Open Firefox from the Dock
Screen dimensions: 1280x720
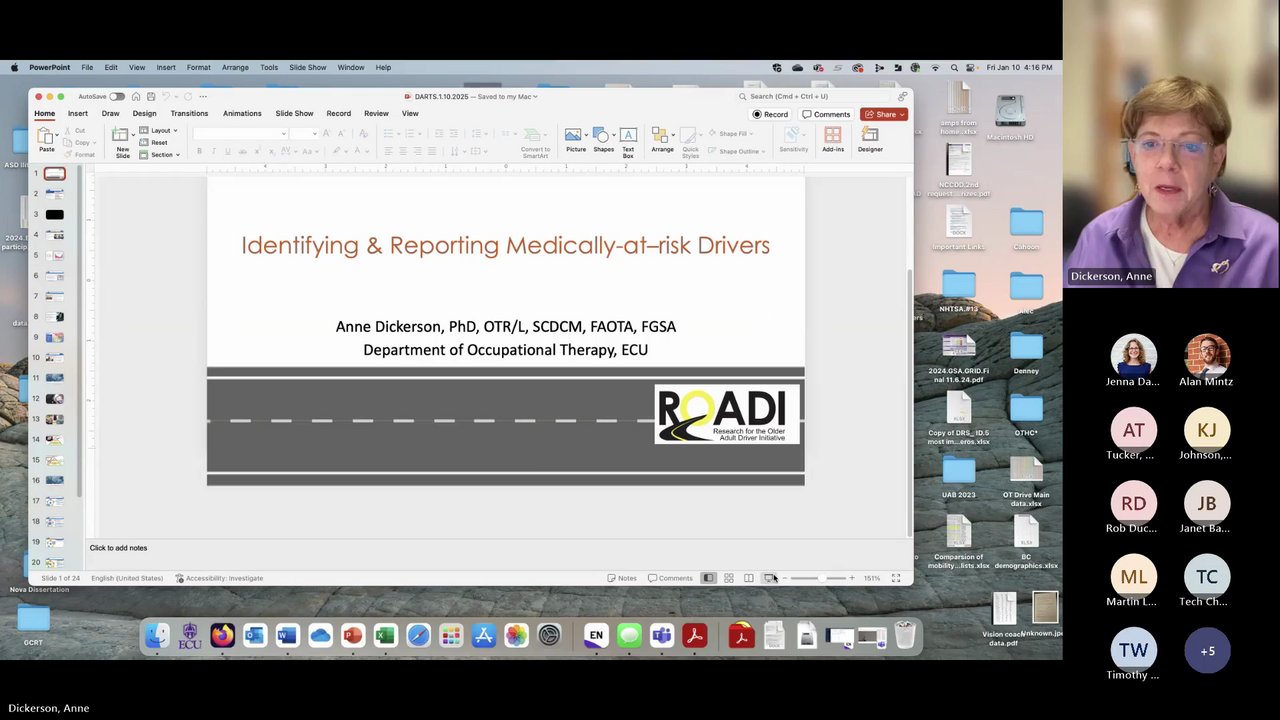click(222, 635)
